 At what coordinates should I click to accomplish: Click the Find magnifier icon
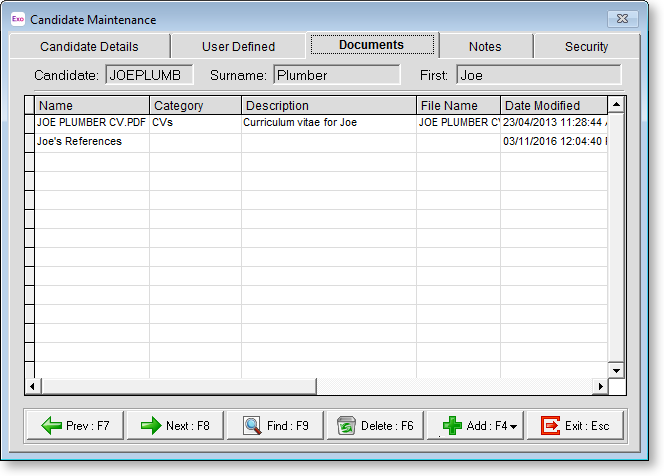[252, 426]
